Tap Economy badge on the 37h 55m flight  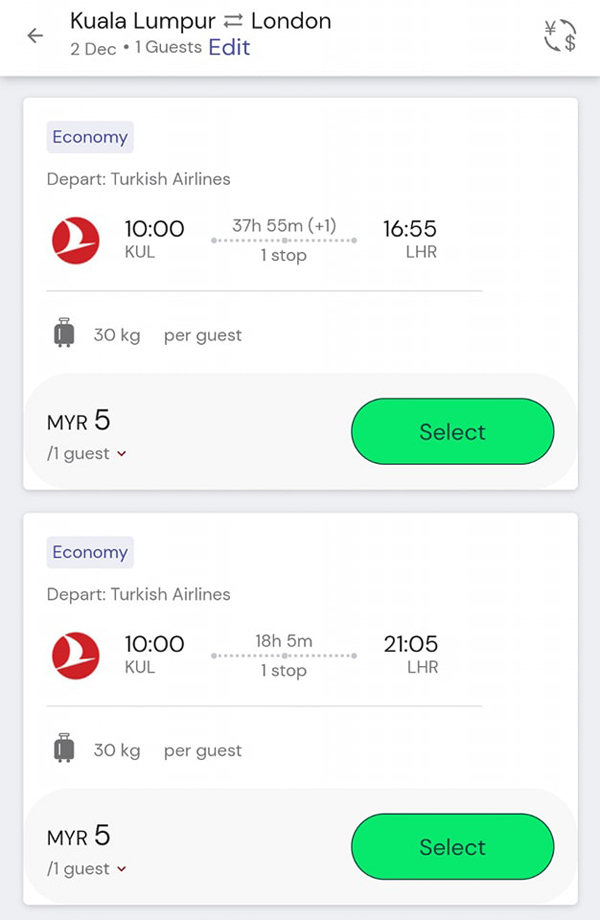click(90, 137)
